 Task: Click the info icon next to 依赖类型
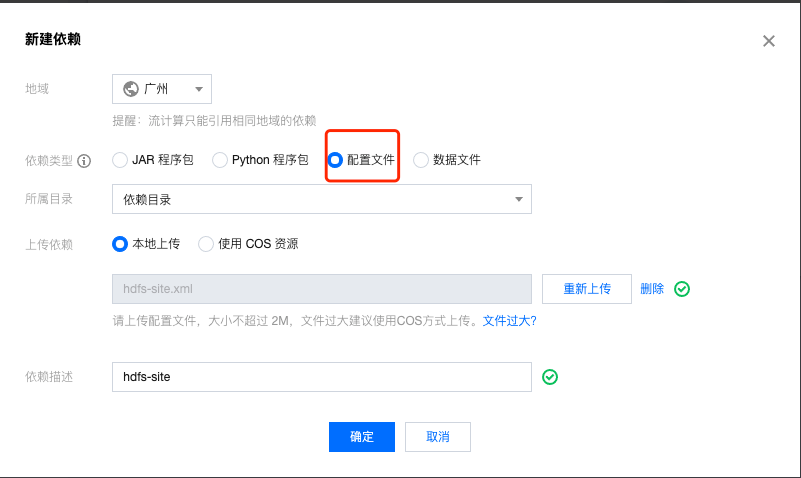pyautogui.click(x=84, y=161)
